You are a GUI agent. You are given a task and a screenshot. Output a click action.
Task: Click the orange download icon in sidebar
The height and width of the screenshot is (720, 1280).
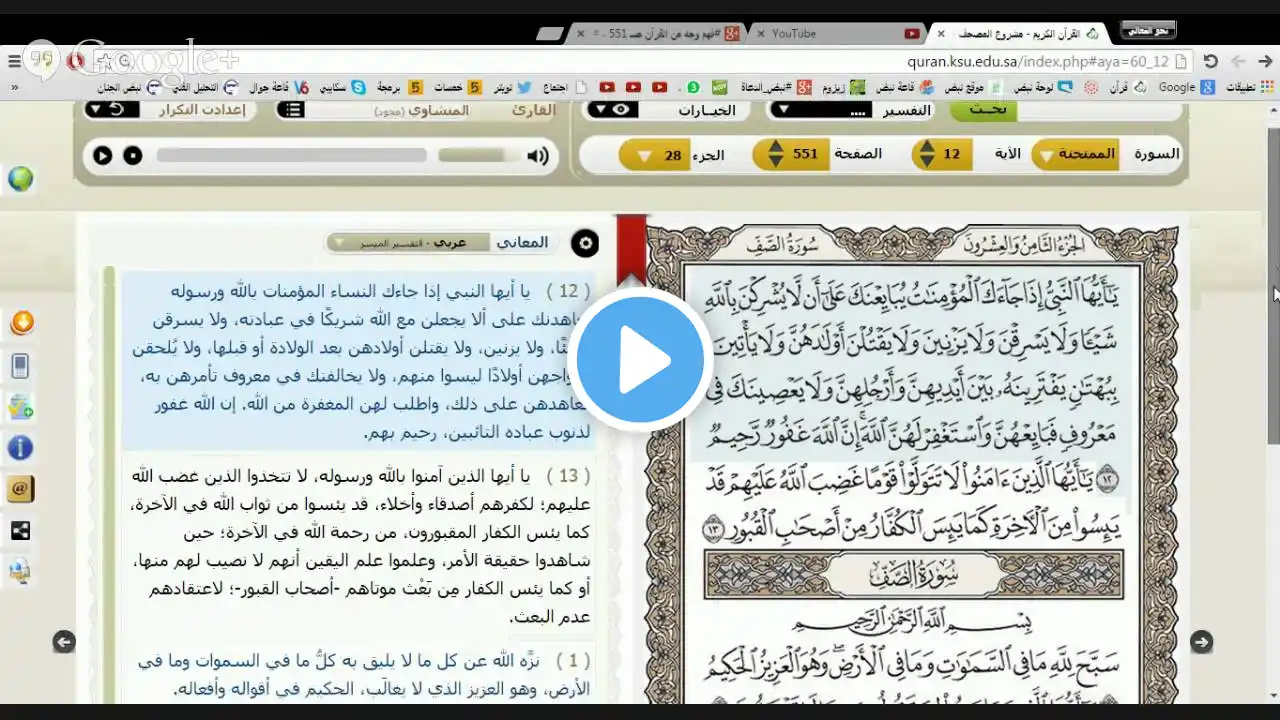21,323
